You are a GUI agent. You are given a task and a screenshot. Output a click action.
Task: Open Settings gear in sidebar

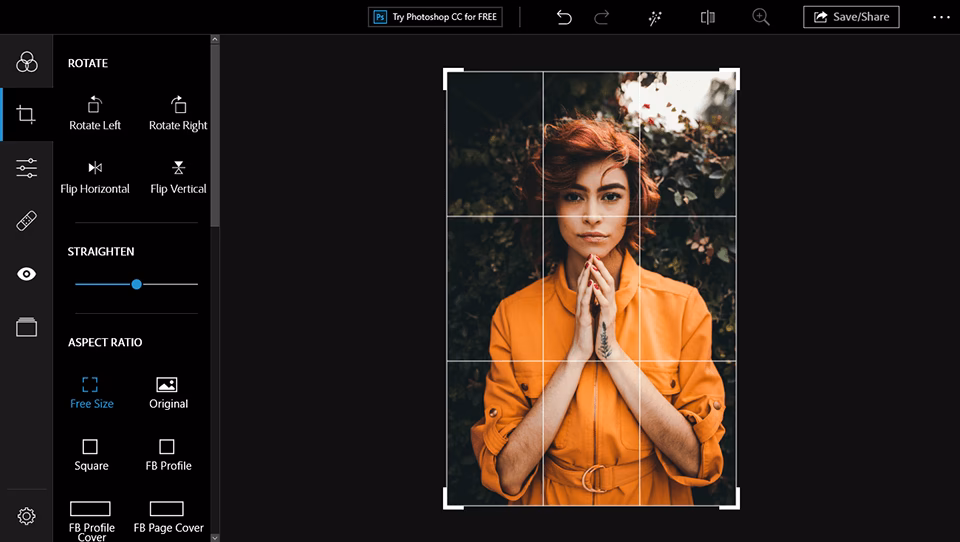pyautogui.click(x=27, y=516)
